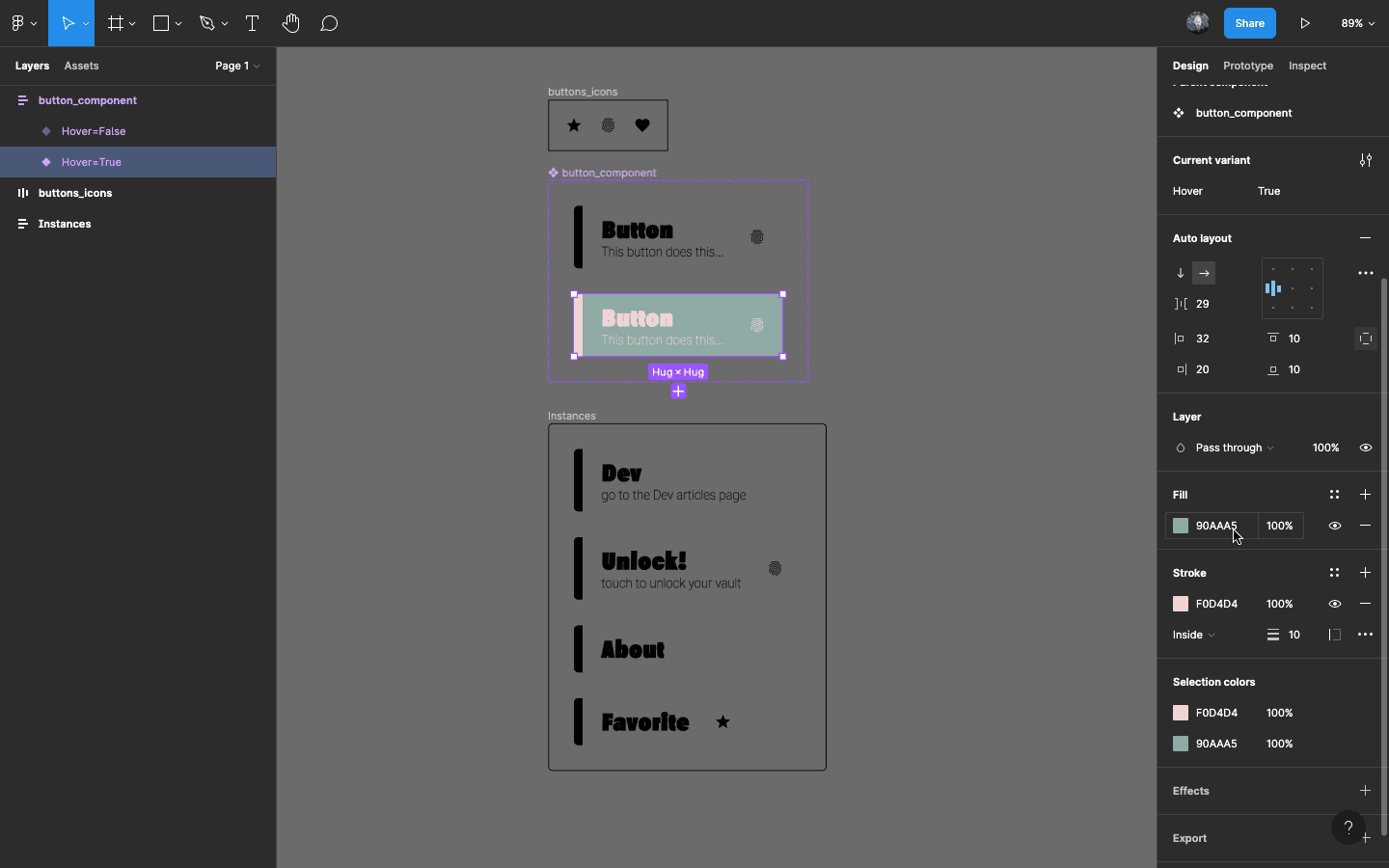Select the buttons_icons layer
1389x868 pixels.
tap(75, 193)
